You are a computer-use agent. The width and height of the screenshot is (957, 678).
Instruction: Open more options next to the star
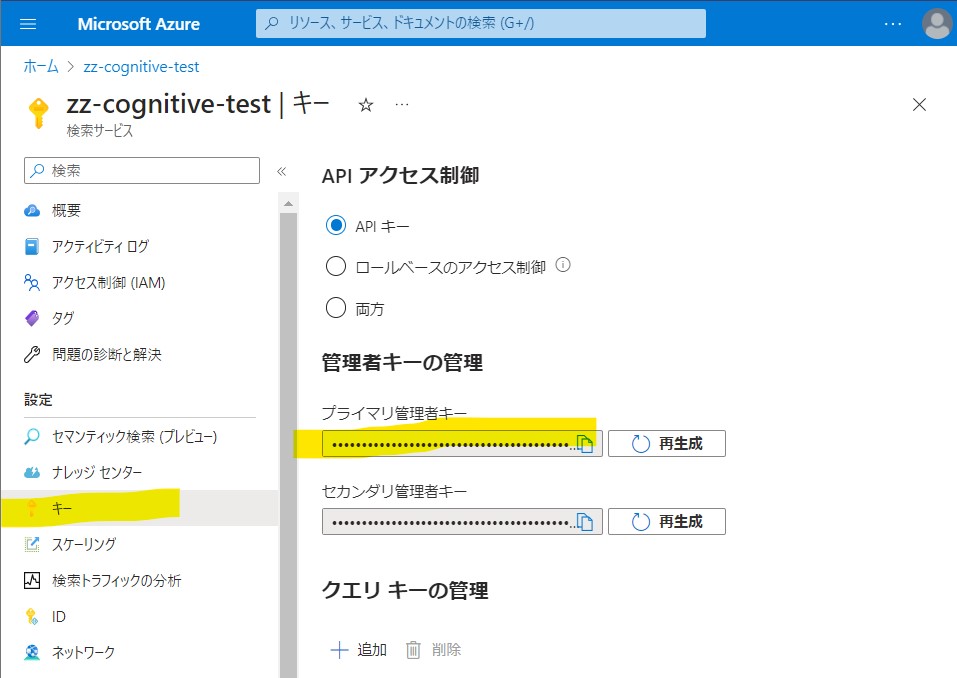point(402,105)
